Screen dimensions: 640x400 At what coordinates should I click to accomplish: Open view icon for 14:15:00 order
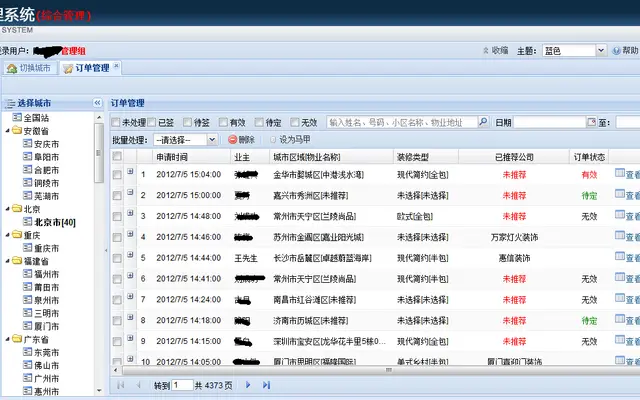pyautogui.click(x=620, y=340)
